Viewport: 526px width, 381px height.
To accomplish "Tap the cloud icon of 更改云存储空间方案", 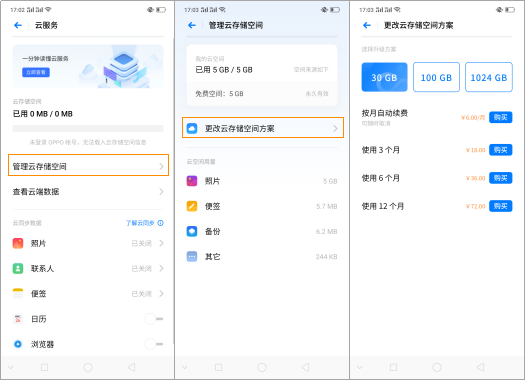I will pyautogui.click(x=192, y=128).
